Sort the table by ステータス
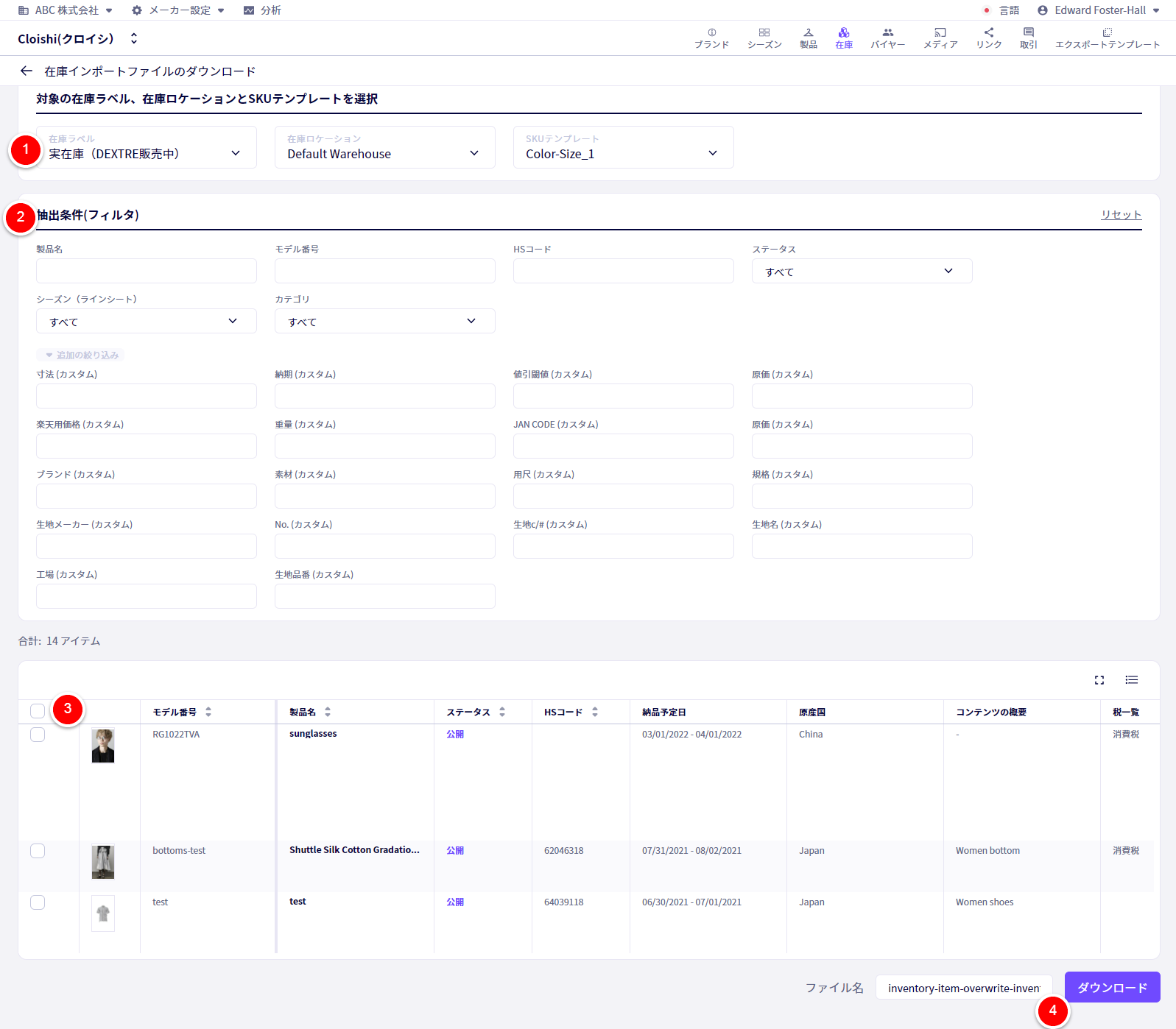The height and width of the screenshot is (1029, 1176). click(502, 712)
